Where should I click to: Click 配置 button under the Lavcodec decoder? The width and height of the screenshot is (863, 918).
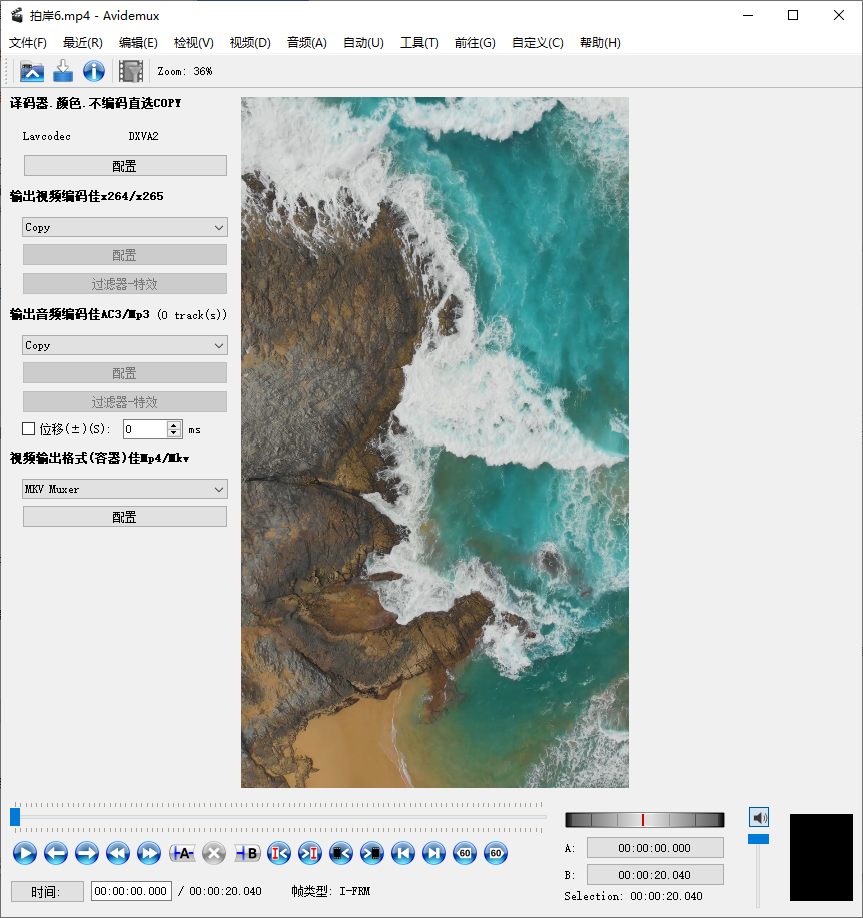pos(125,166)
